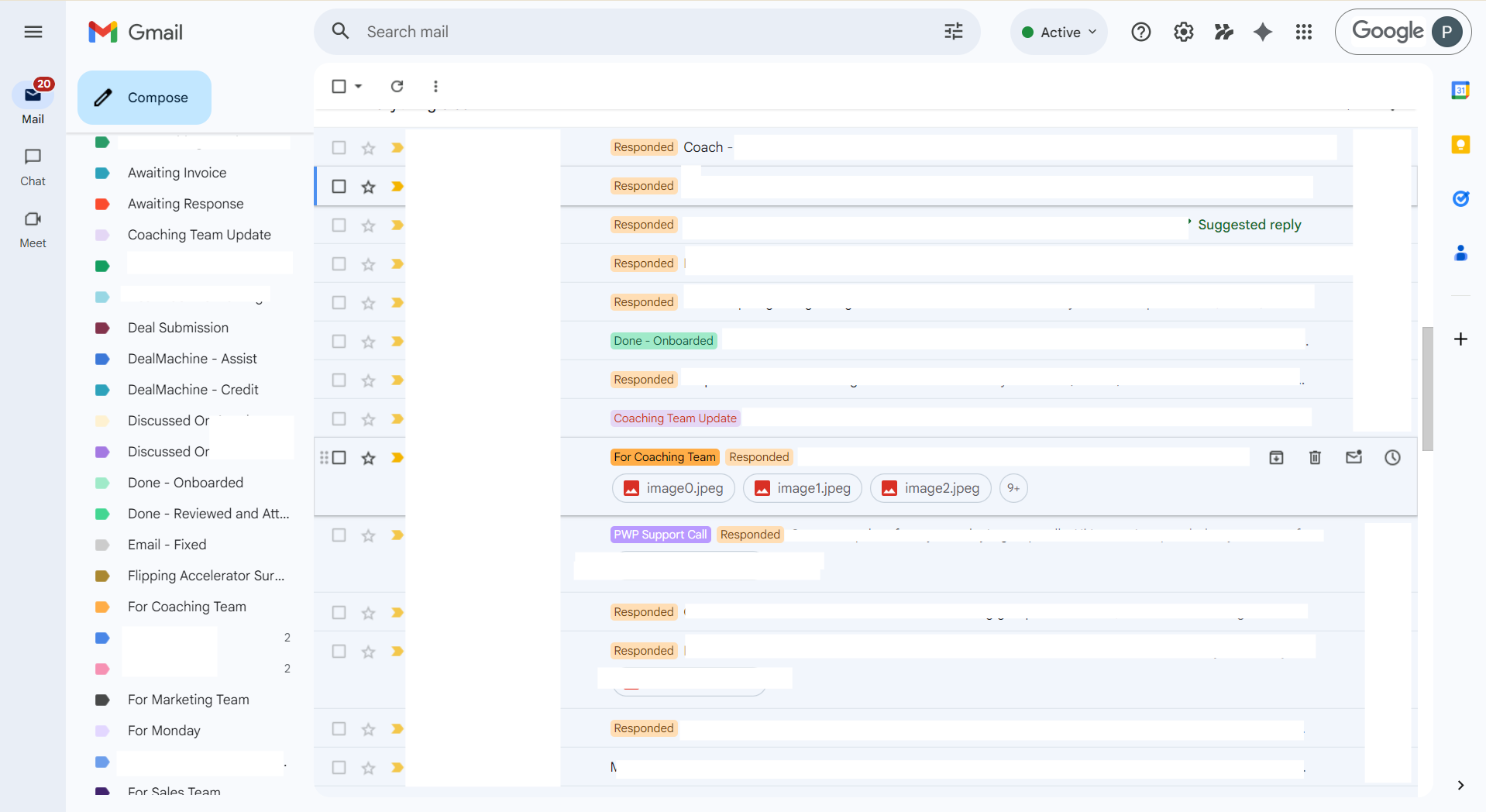Select the For Coaching Team email checkbox
1486x812 pixels.
click(339, 458)
